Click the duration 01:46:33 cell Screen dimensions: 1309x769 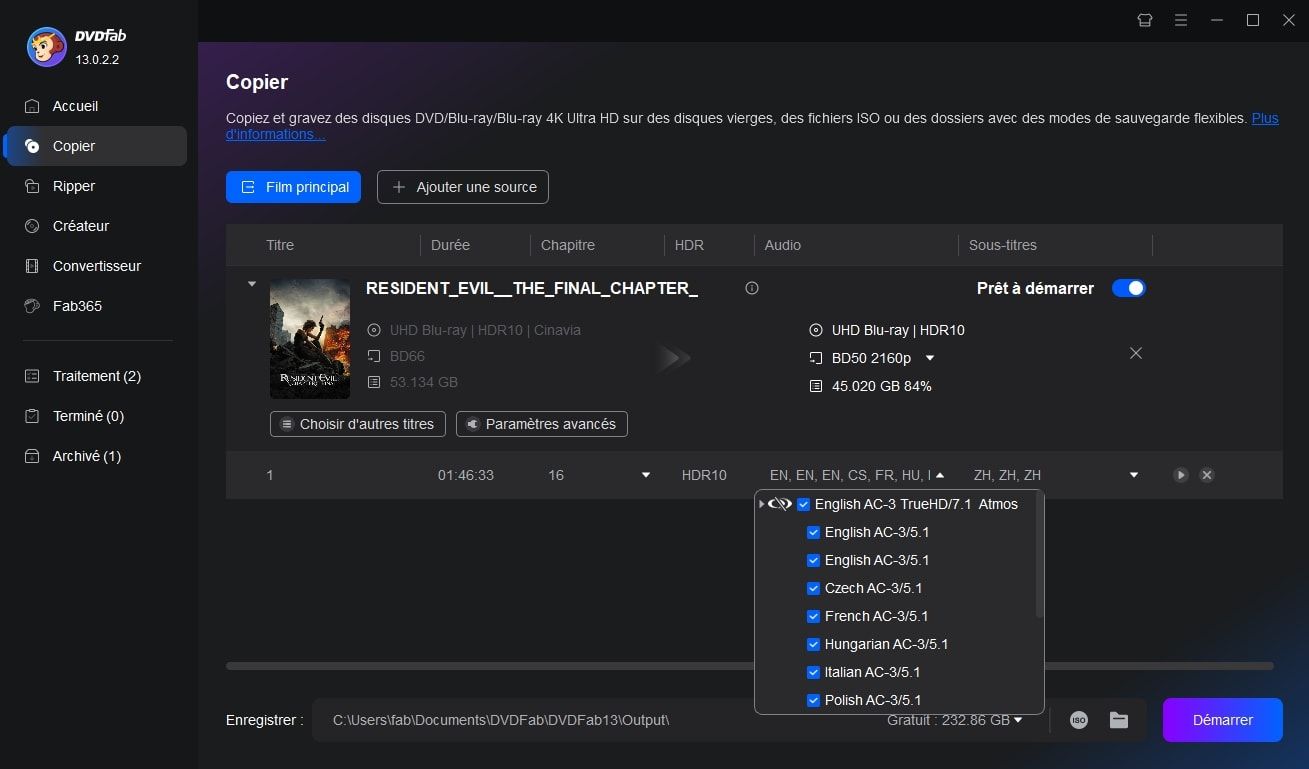(466, 475)
